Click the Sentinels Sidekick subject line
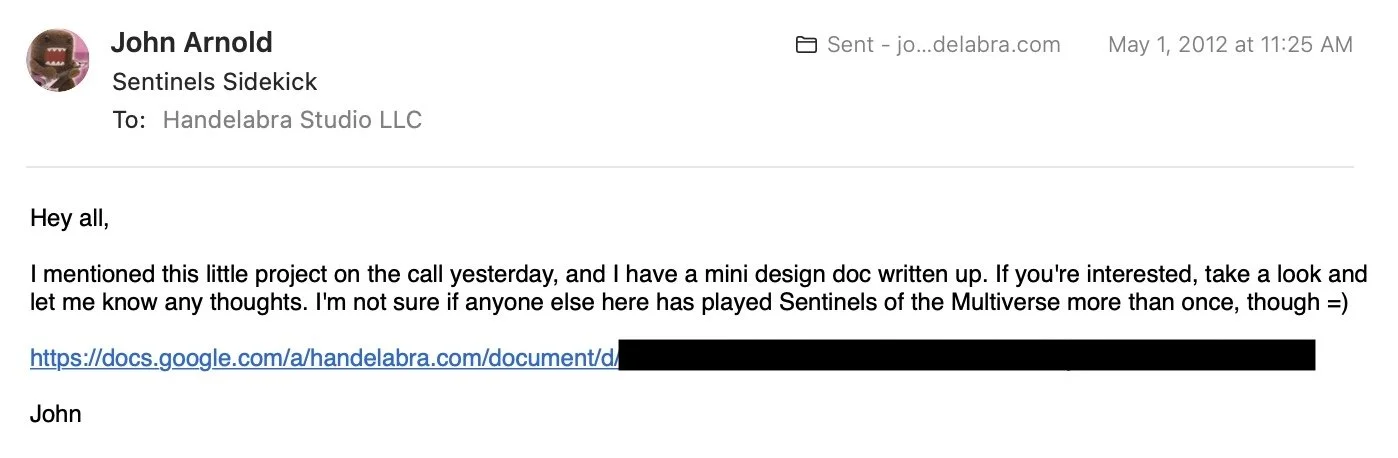Image resolution: width=1398 pixels, height=458 pixels. point(214,81)
